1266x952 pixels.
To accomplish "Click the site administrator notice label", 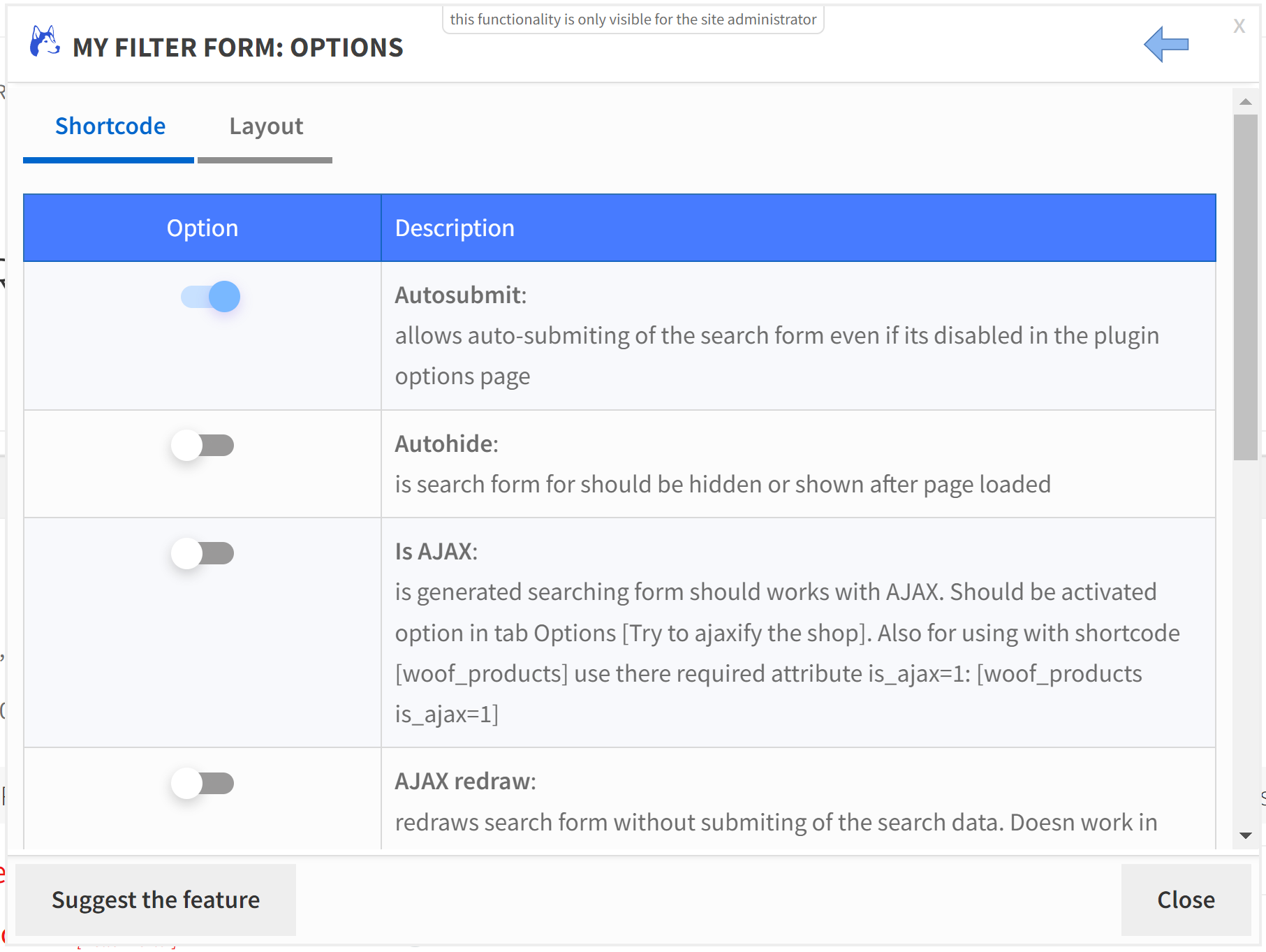I will click(x=633, y=20).
